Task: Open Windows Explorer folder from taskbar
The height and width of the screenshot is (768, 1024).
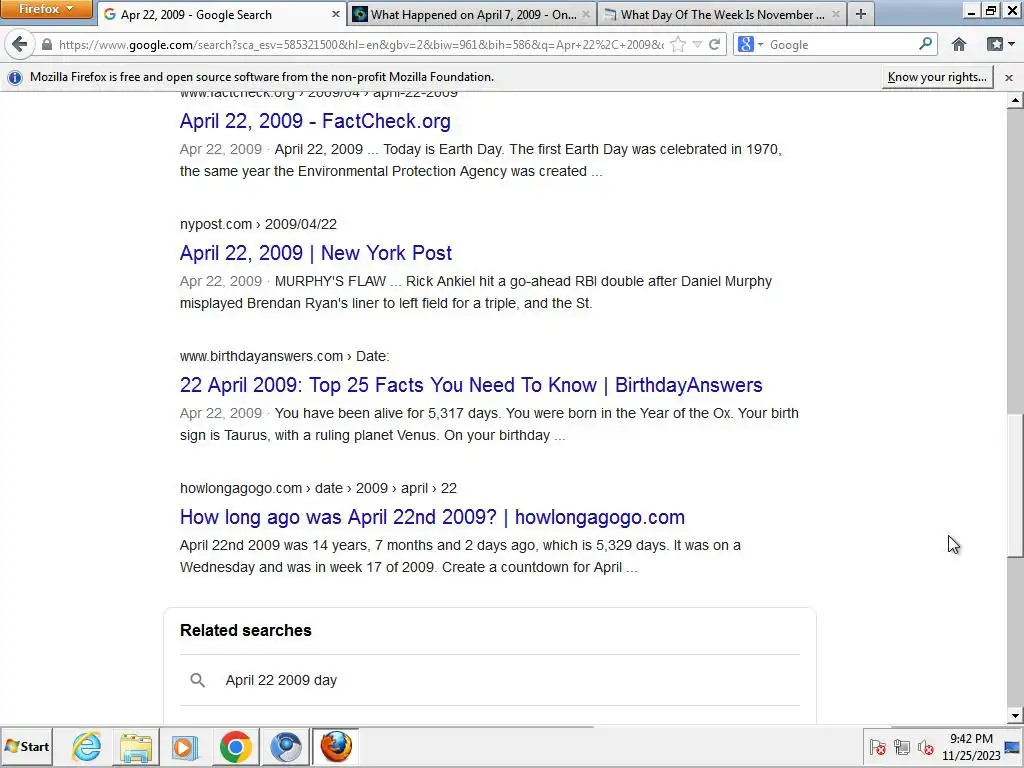Action: click(136, 746)
